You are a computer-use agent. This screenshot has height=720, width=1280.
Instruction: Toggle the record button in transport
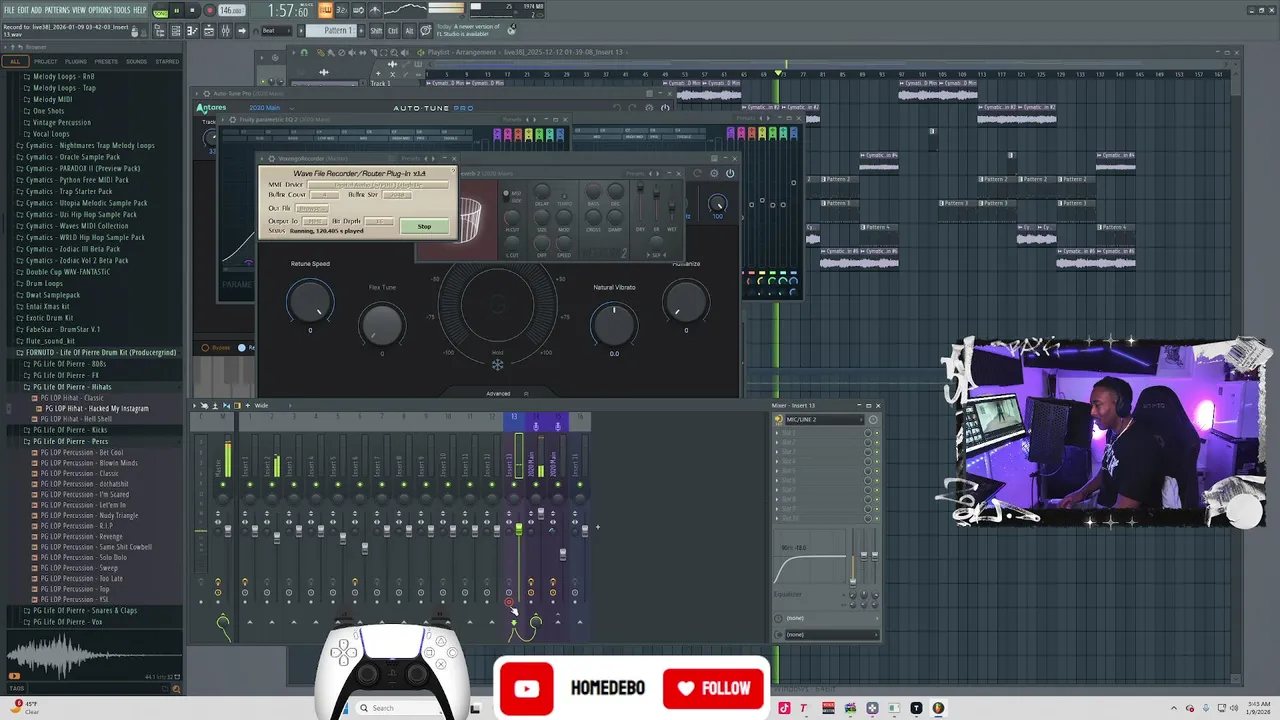click(209, 11)
